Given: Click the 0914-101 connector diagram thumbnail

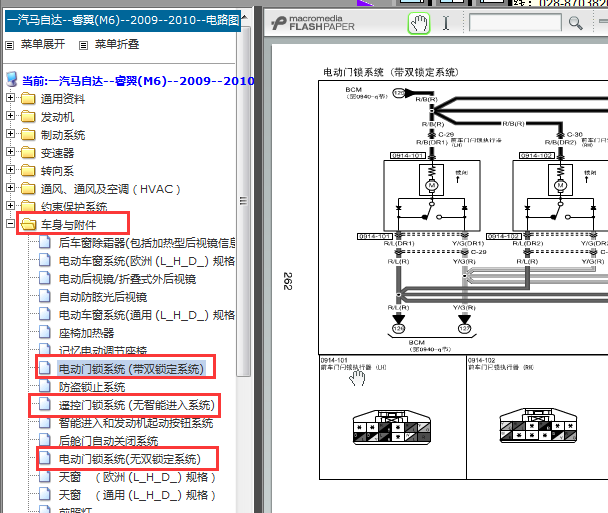Looking at the screenshot, I should [x=392, y=427].
